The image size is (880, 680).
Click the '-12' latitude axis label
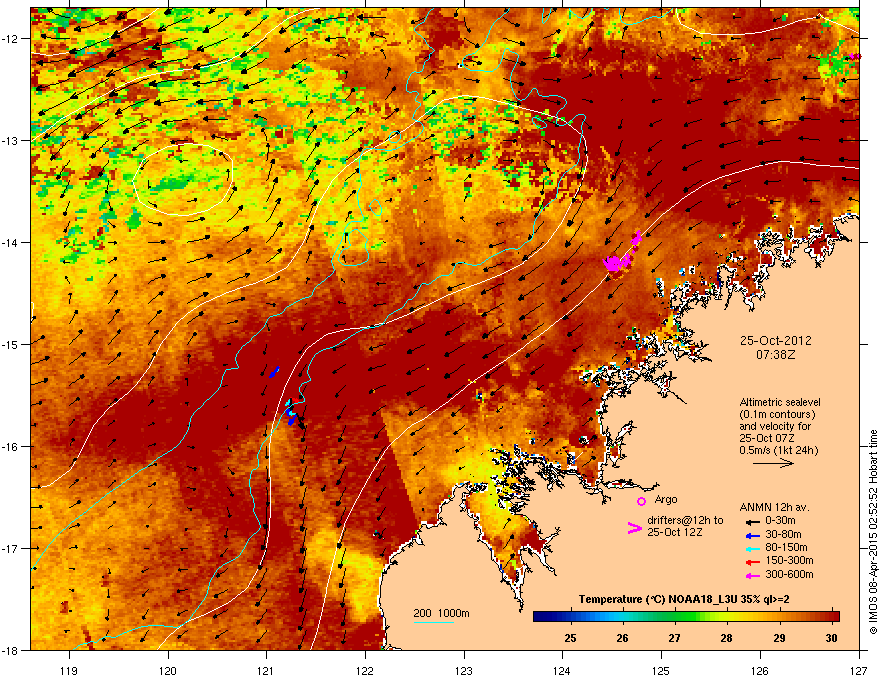10,39
